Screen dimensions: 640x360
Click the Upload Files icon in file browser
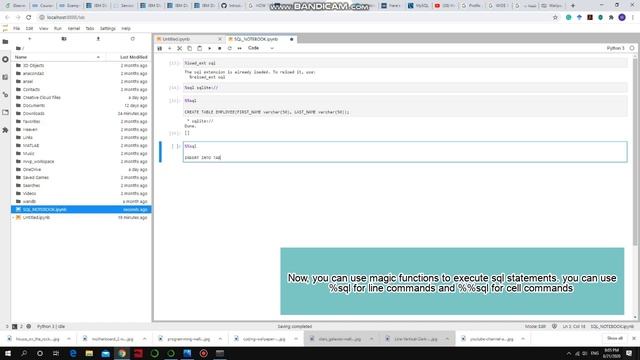point(98,39)
